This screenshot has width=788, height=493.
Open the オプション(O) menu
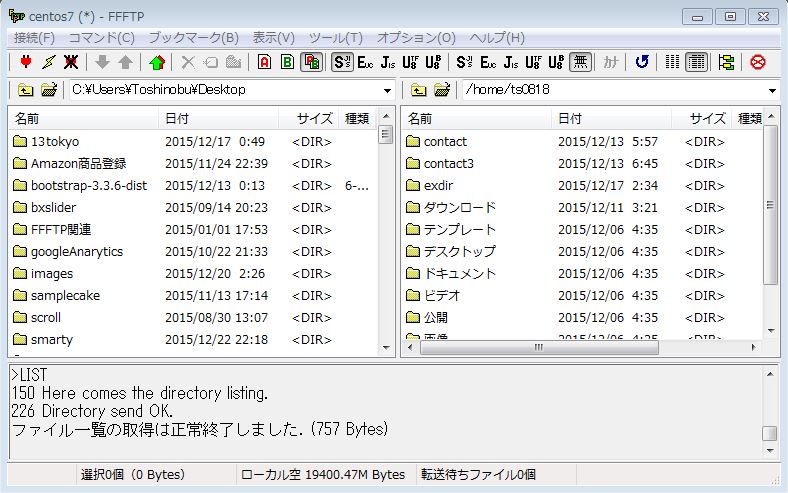coord(416,38)
